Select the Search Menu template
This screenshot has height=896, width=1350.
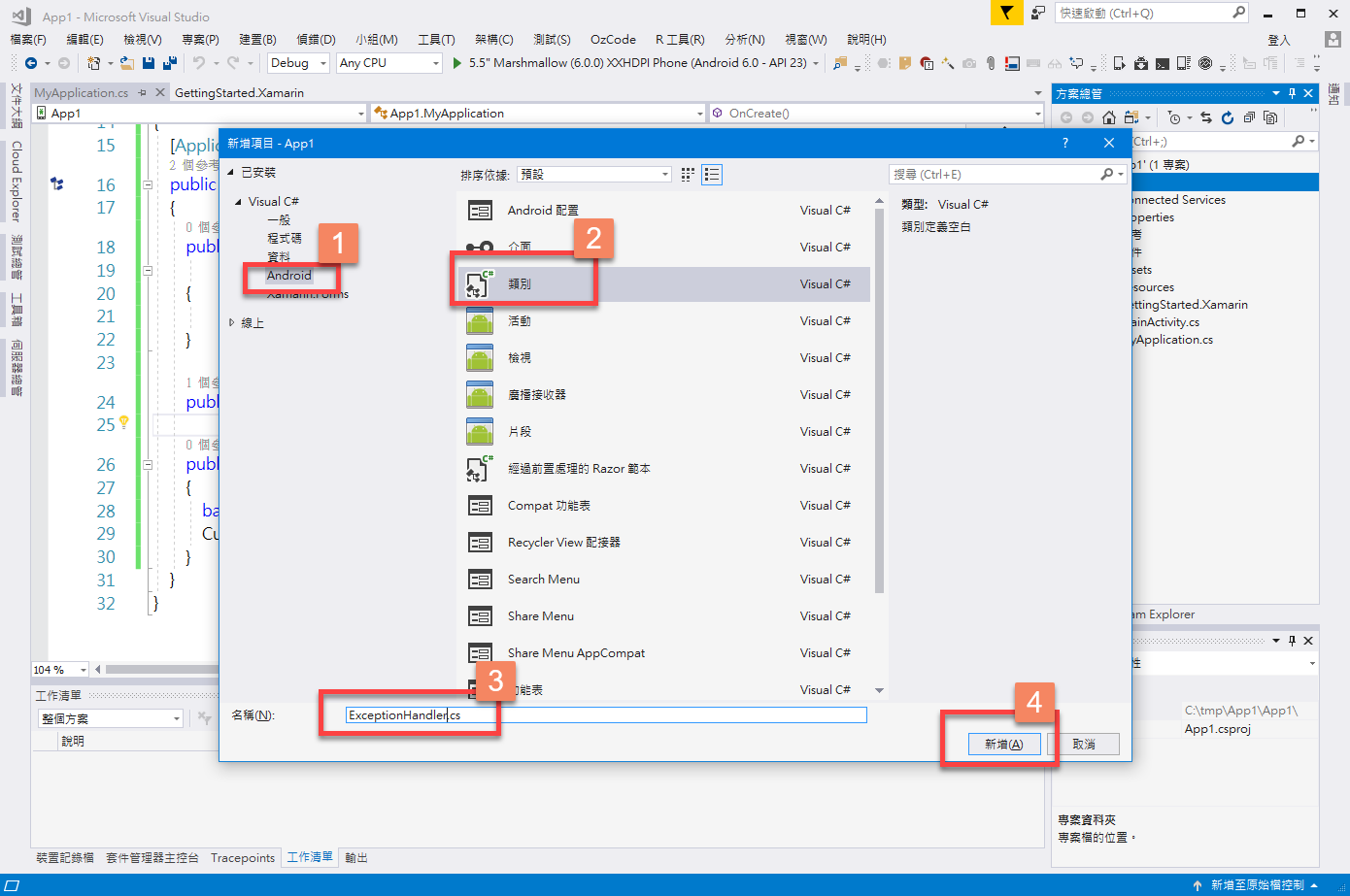[663, 580]
